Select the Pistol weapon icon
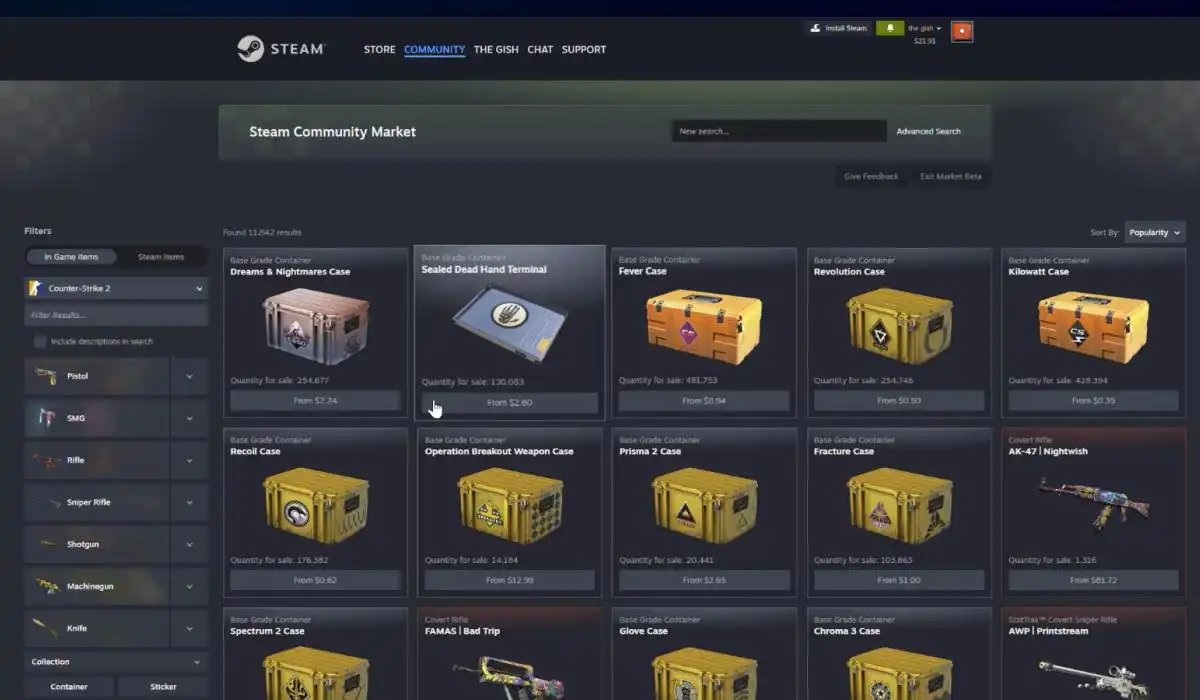Image resolution: width=1200 pixels, height=700 pixels. click(x=45, y=376)
